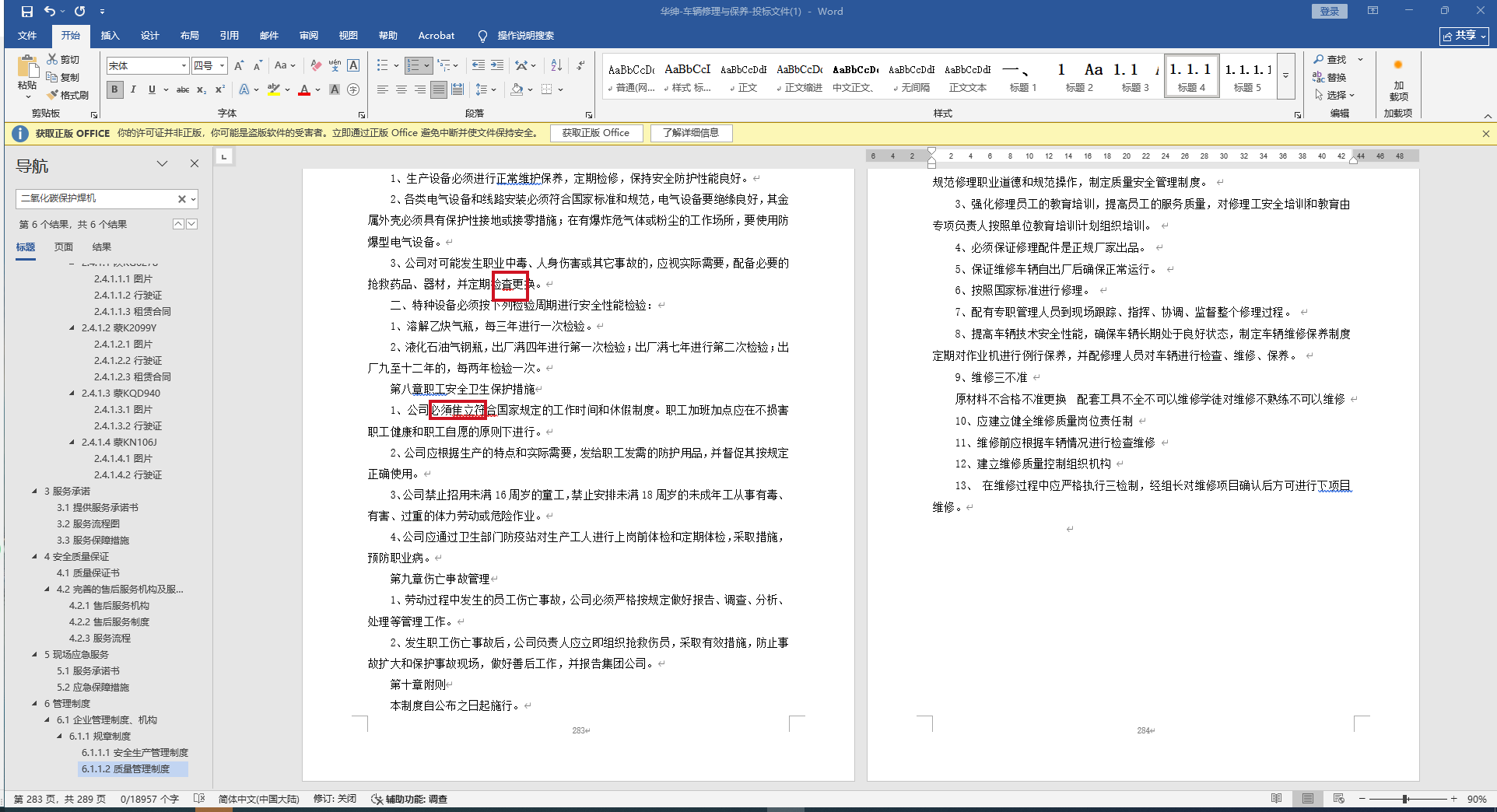
Task: Apply character shading (gray A icon)
Action: pyautogui.click(x=335, y=89)
